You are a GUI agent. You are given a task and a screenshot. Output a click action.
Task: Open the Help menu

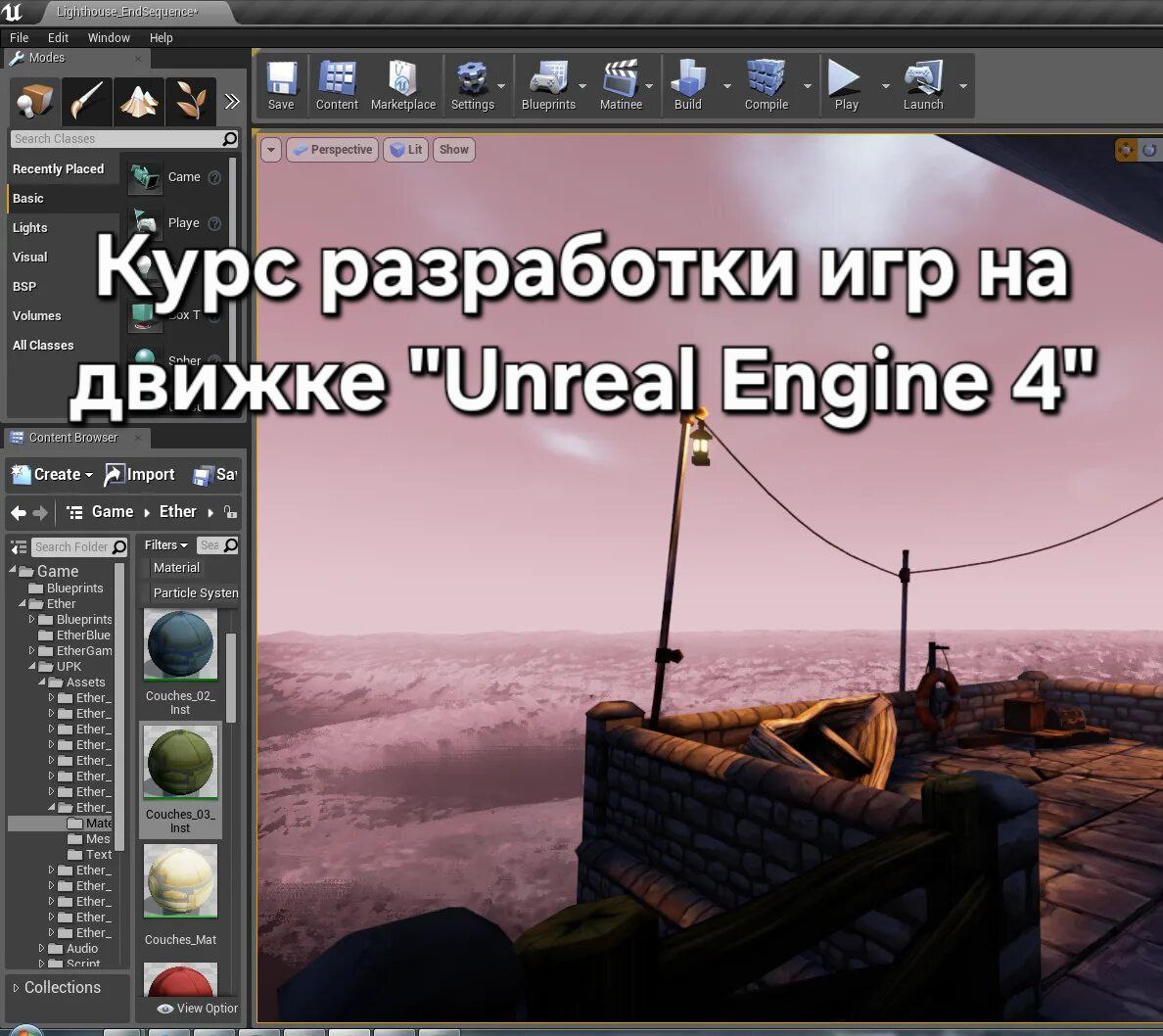(x=161, y=38)
